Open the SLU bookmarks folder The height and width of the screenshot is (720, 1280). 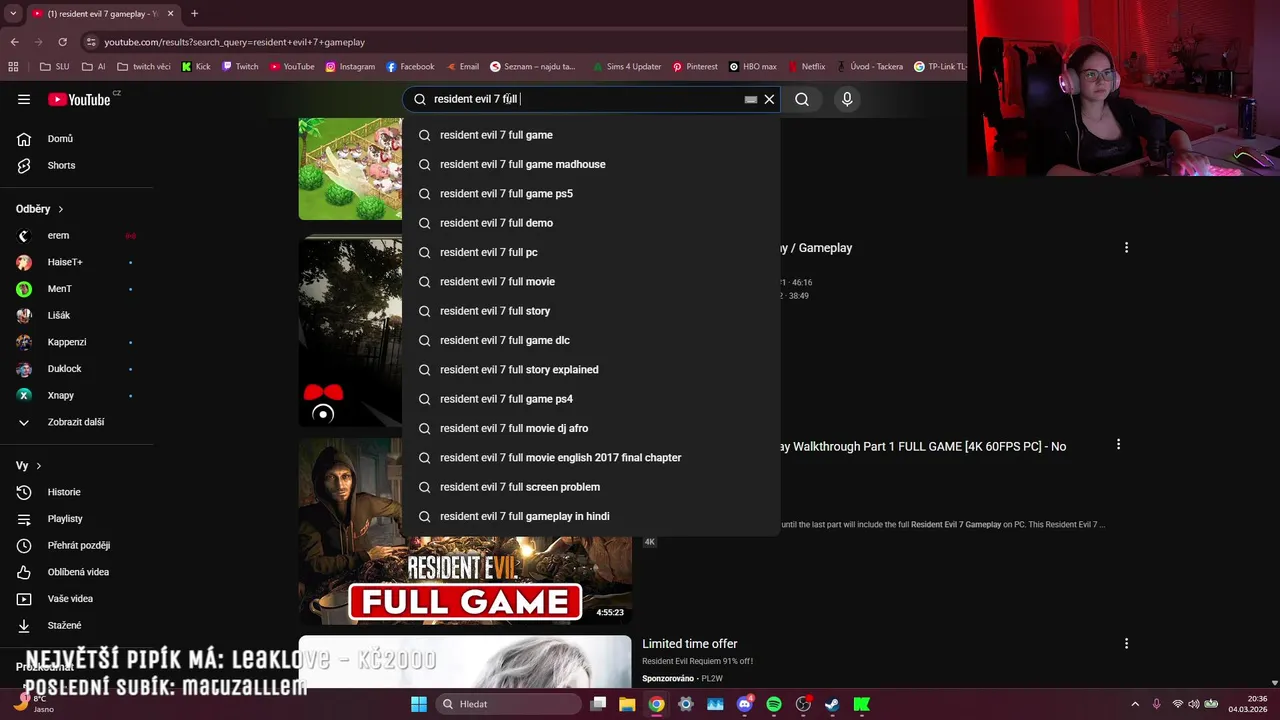(55, 67)
